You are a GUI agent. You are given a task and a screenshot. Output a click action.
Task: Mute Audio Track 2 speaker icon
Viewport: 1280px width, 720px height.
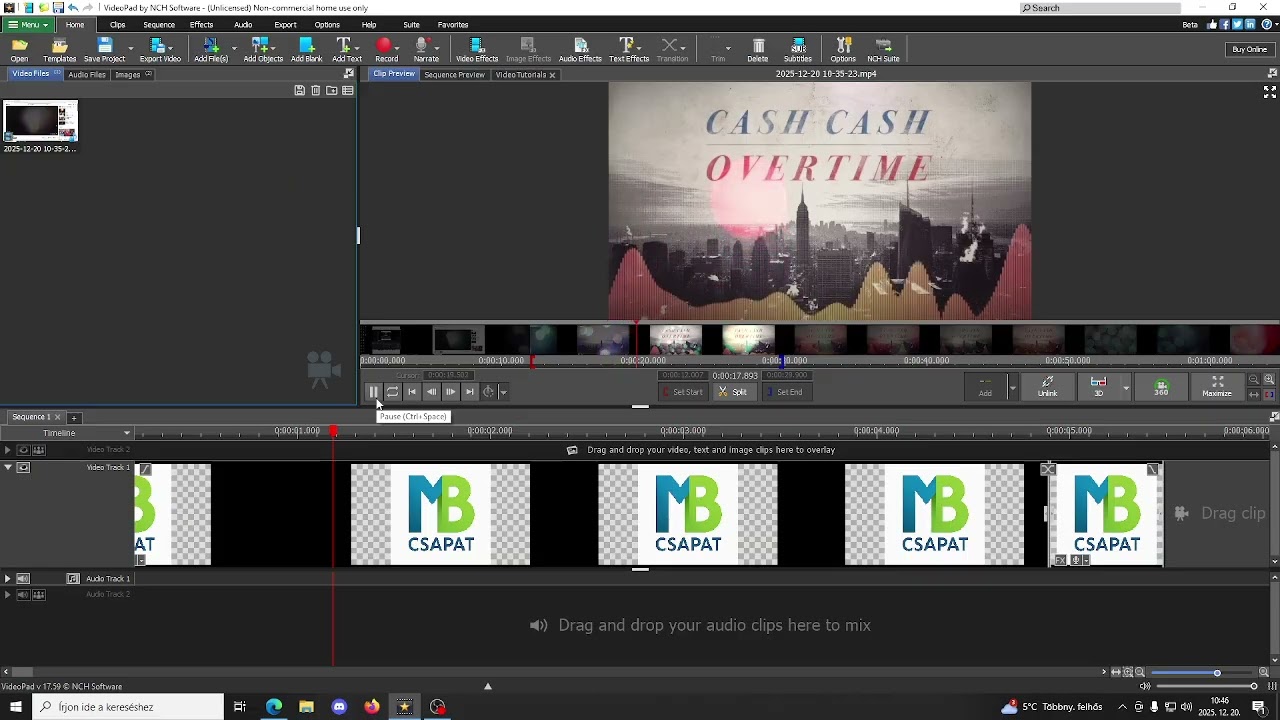point(23,594)
